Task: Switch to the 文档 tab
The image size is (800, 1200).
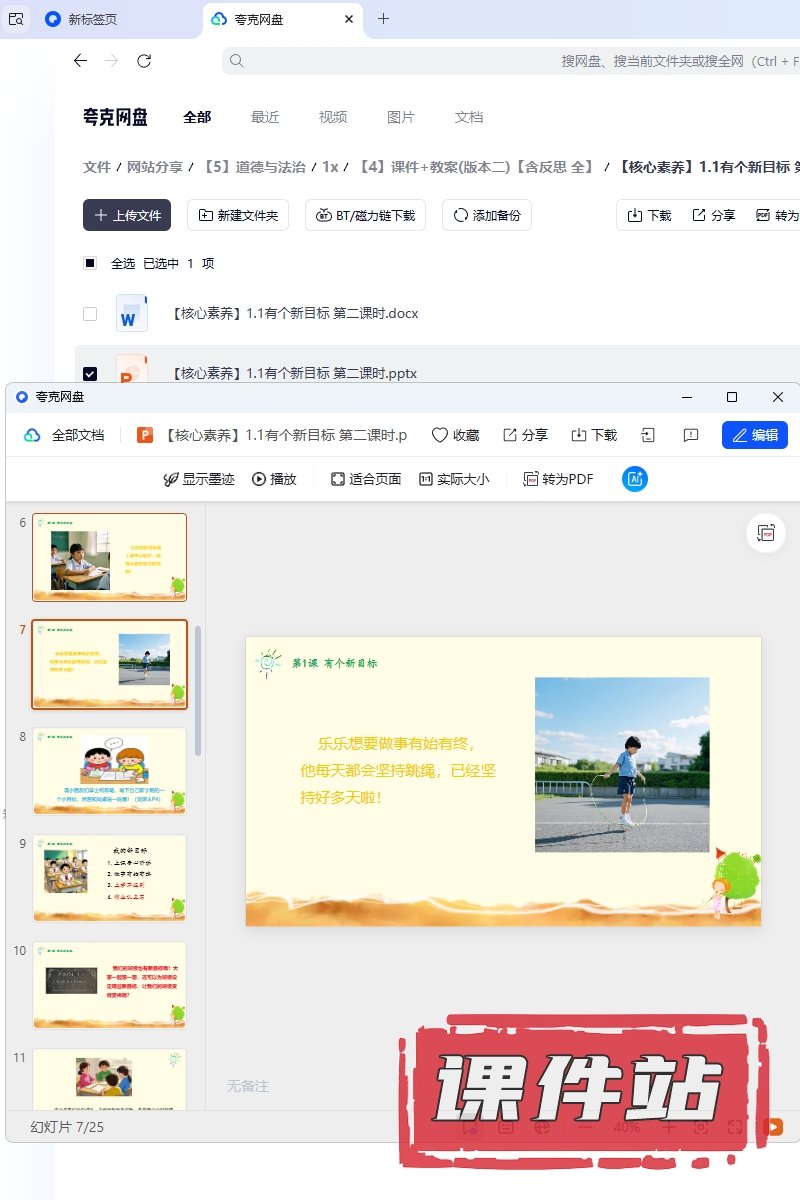Action: (x=469, y=117)
